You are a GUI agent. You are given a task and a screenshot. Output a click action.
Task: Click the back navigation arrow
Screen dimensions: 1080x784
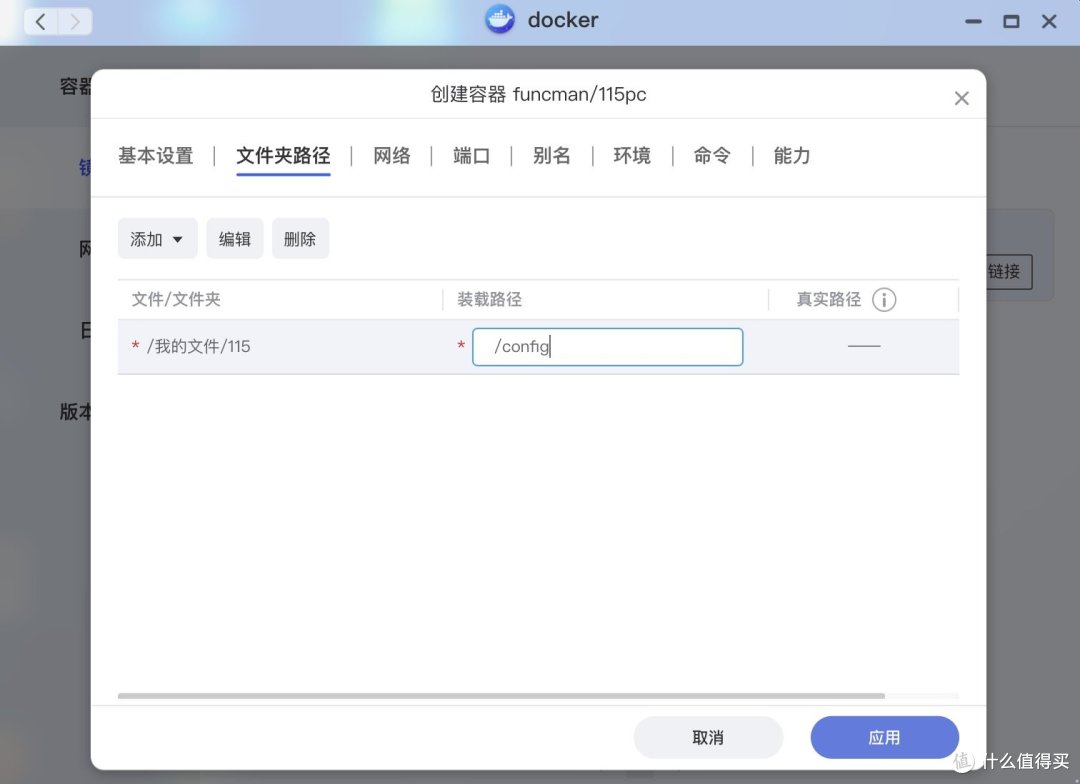point(39,21)
